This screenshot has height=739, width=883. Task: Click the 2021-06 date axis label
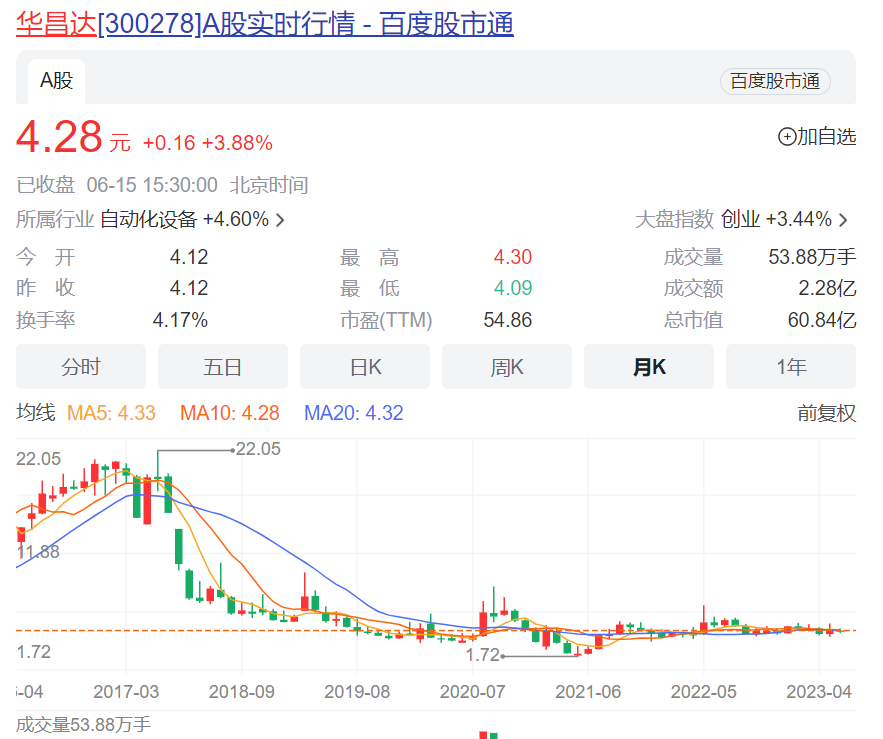click(588, 692)
